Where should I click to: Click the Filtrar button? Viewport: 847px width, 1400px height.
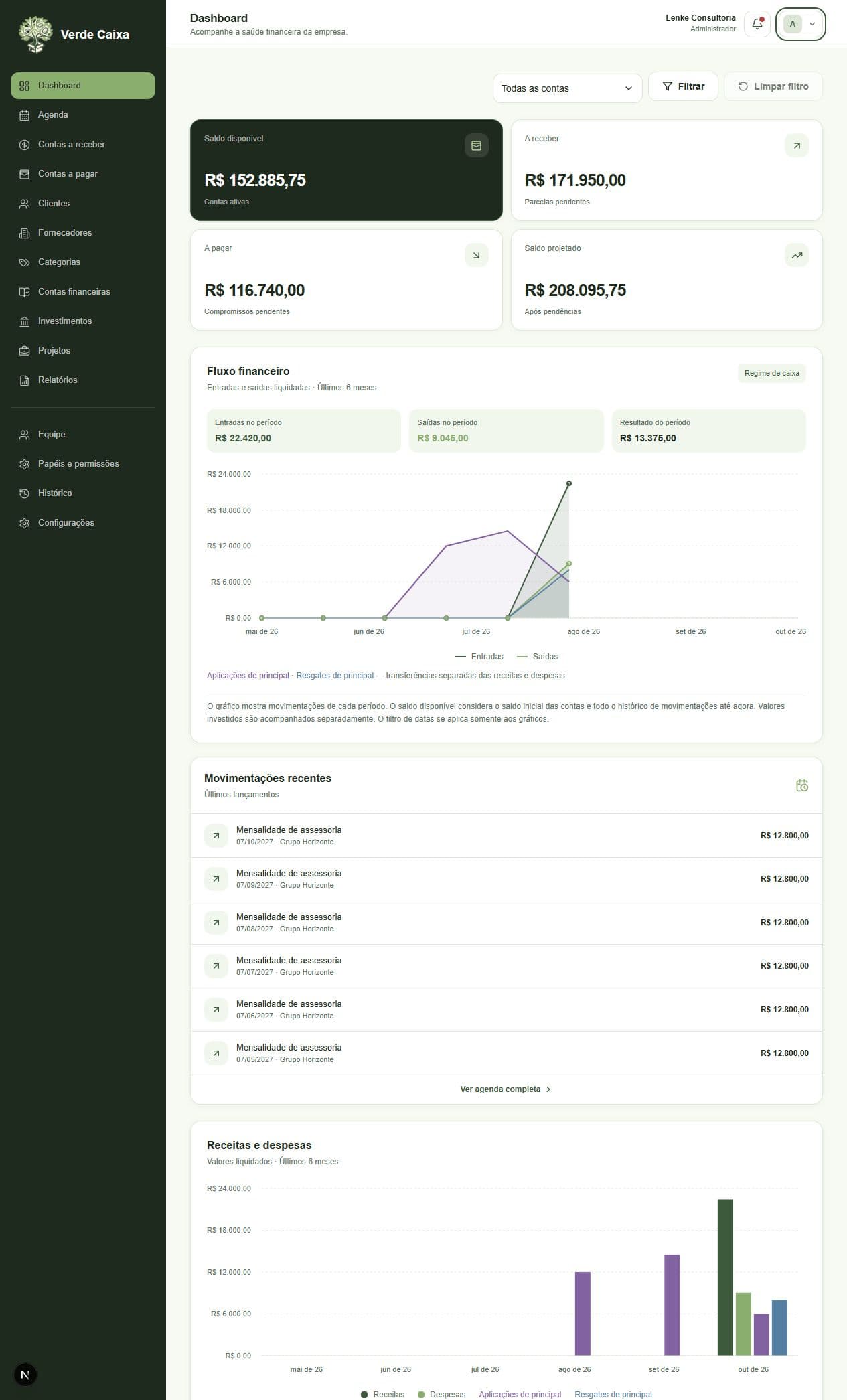pos(683,86)
